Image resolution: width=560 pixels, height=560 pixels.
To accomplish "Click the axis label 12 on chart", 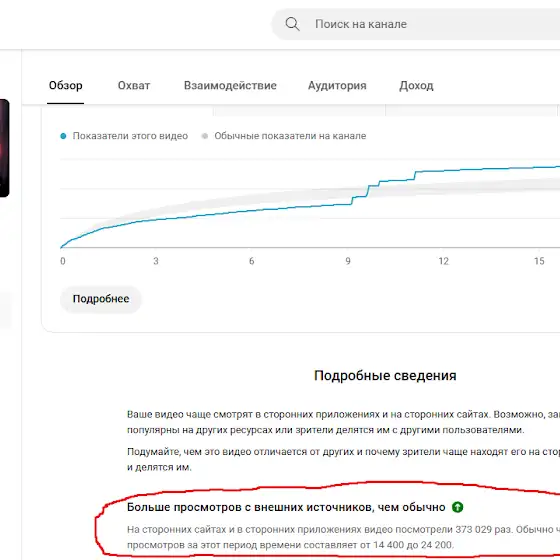I will coord(443,261).
